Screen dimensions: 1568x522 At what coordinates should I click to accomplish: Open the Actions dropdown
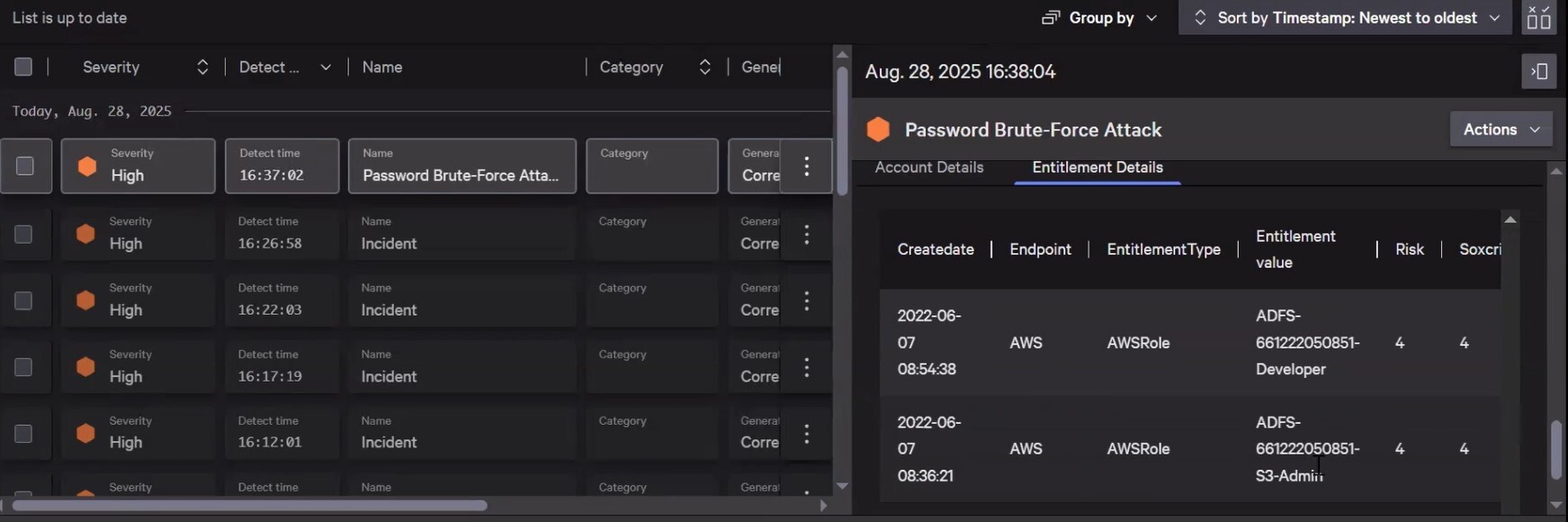click(x=1501, y=130)
